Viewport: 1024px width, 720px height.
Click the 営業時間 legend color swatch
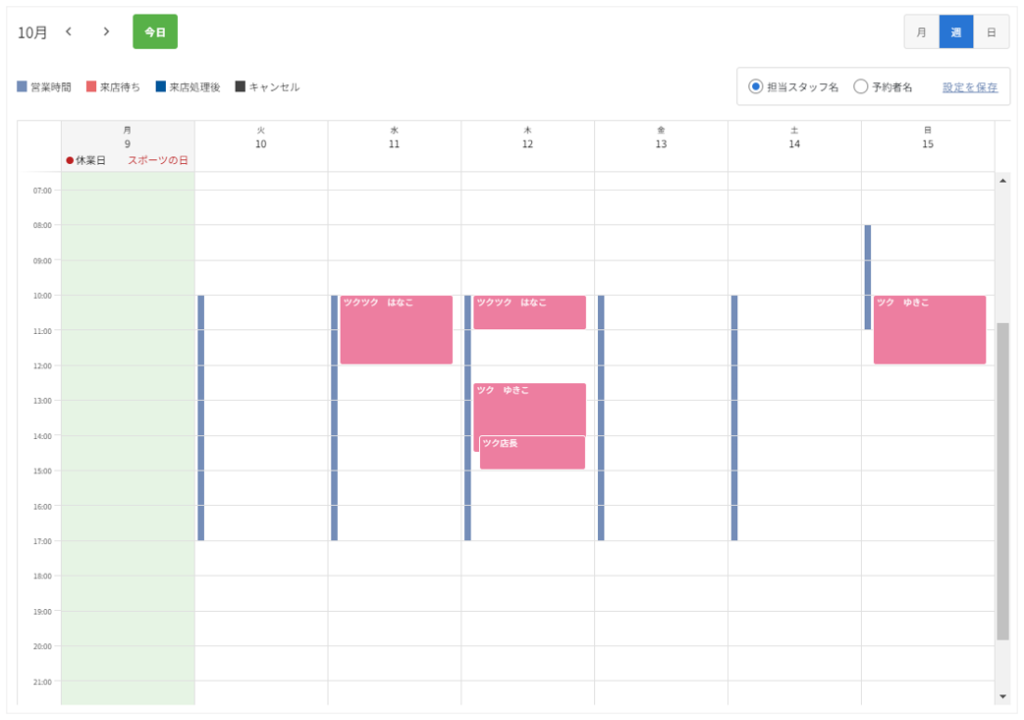pos(22,86)
